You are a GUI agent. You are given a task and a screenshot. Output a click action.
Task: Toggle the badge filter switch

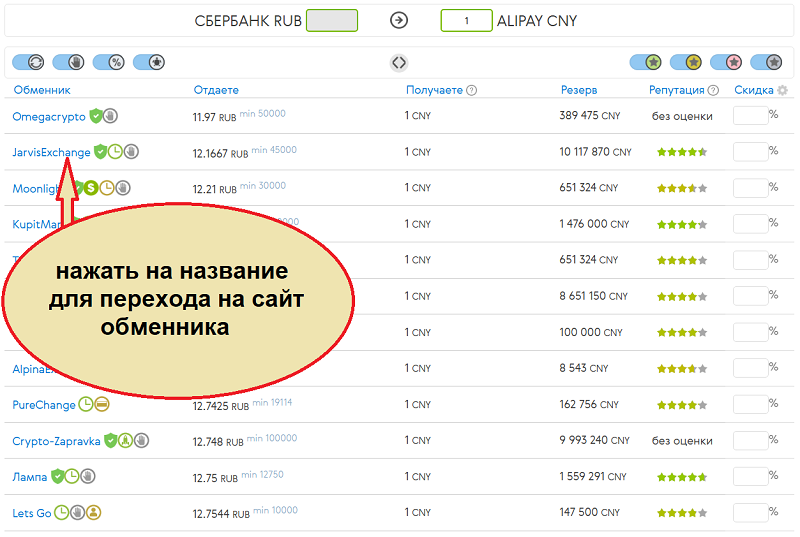click(x=149, y=63)
